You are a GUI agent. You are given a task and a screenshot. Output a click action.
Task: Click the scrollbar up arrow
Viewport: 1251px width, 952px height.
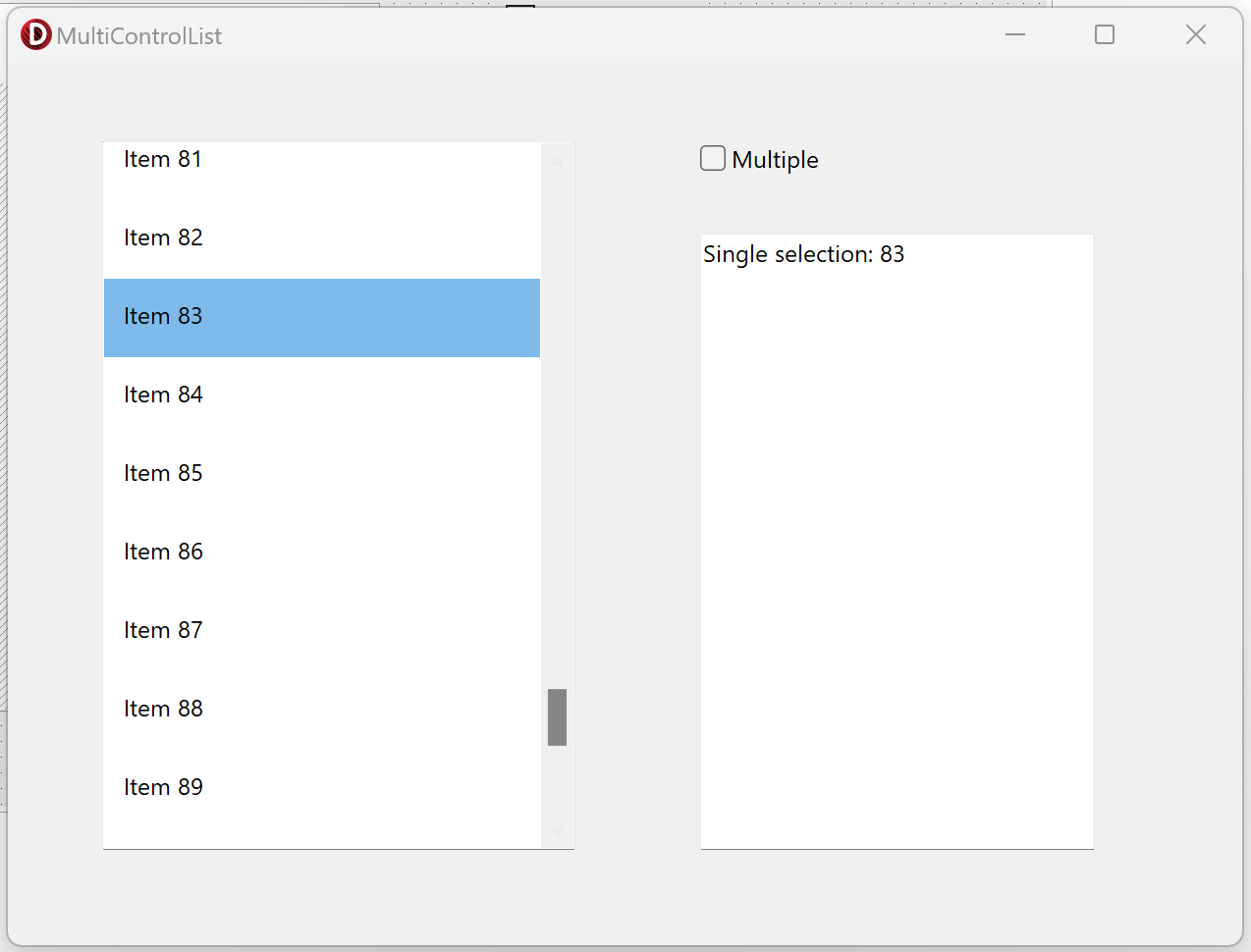(557, 161)
